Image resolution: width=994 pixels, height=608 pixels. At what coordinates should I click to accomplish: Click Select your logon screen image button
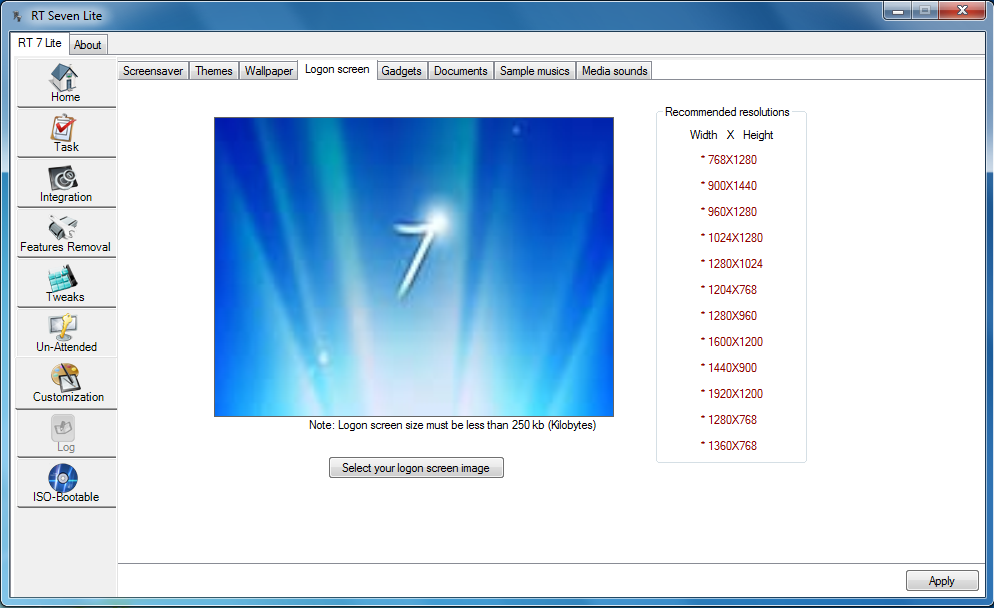(416, 468)
